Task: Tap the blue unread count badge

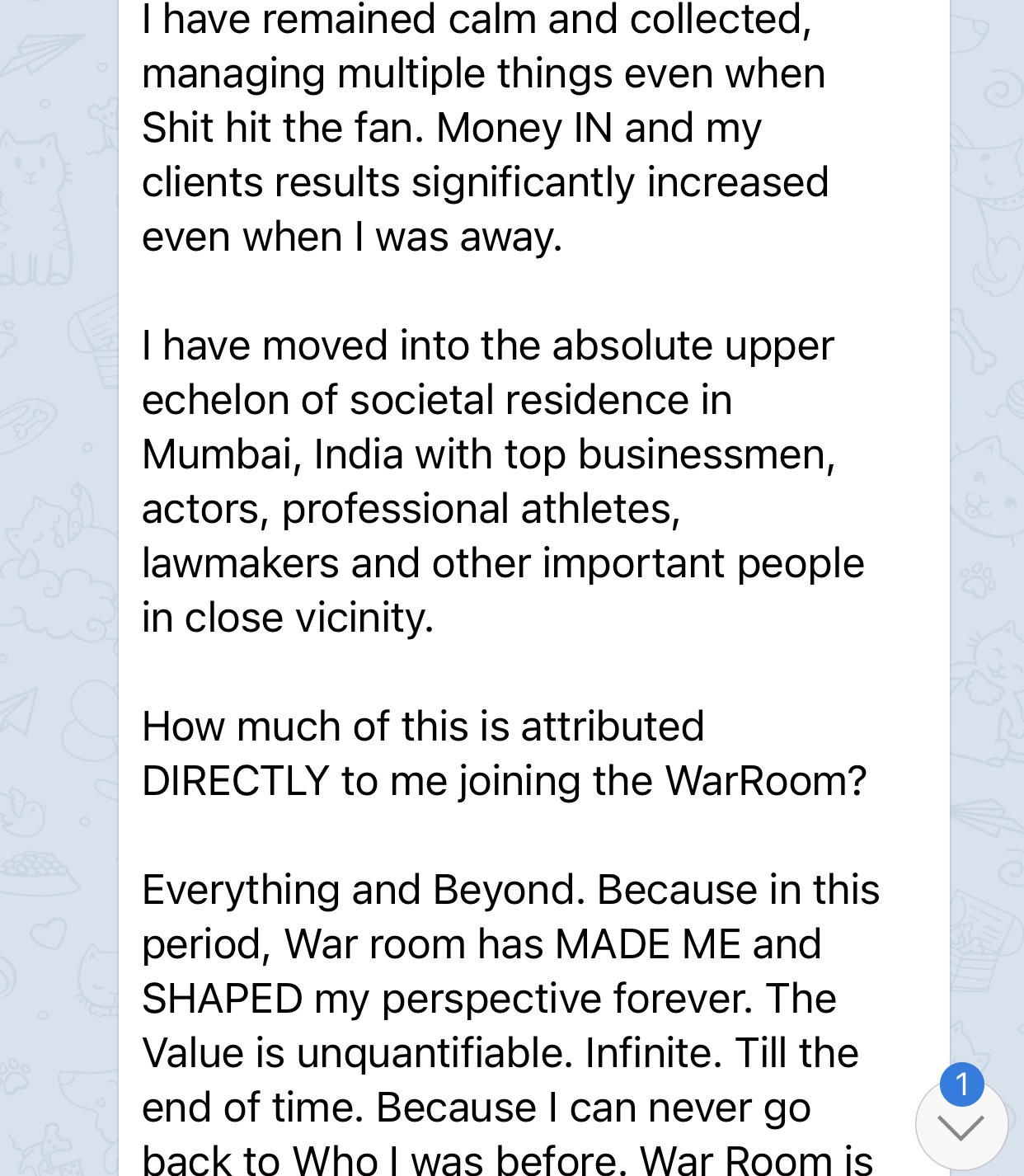Action: click(961, 1084)
